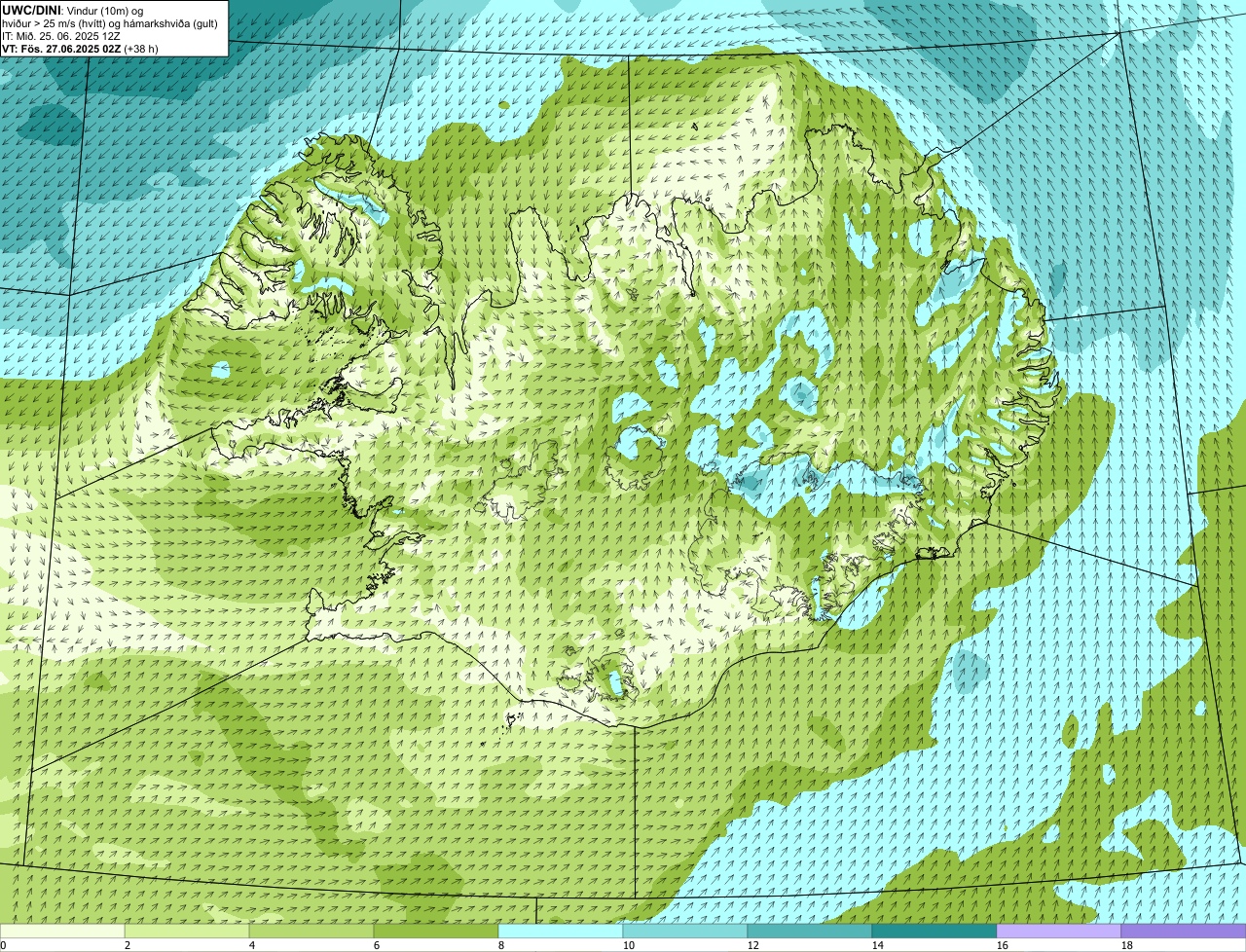Click the '8' label on the wind scale
This screenshot has height=952, width=1246.
[x=501, y=945]
